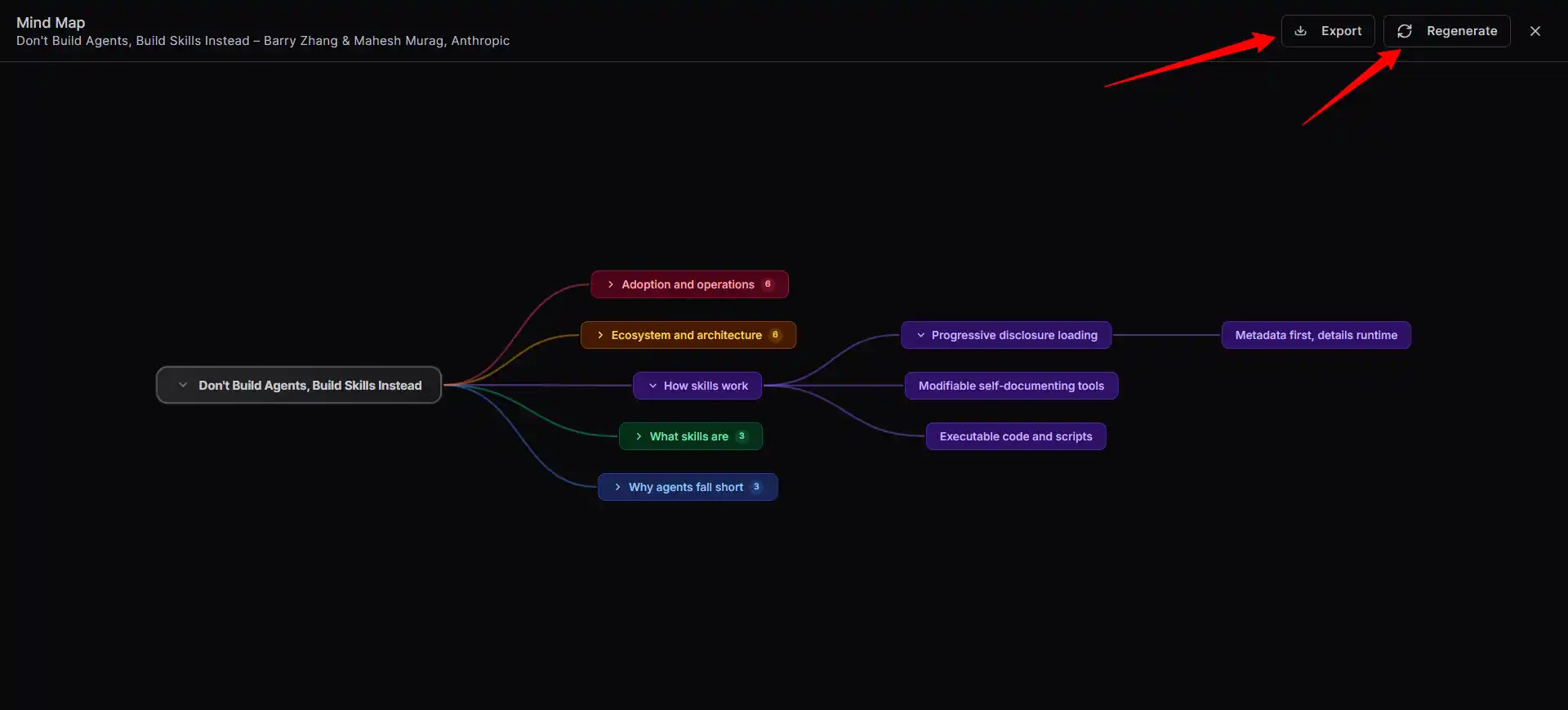Select the Don't Build Agents, Build Skills Instead label
Viewport: 1568px width, 710px height.
310,386
